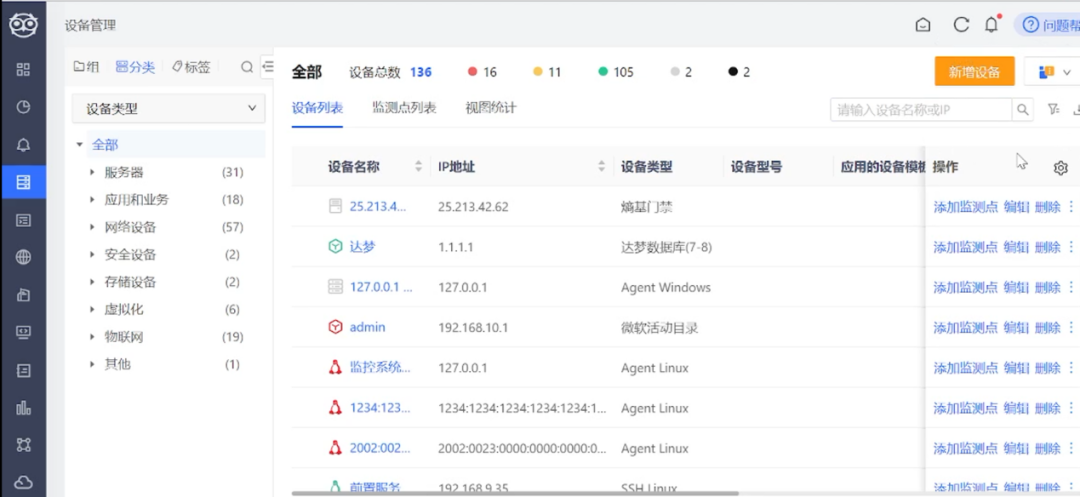1080x497 pixels.
Task: Open the home icon in top bar
Action: (x=923, y=25)
